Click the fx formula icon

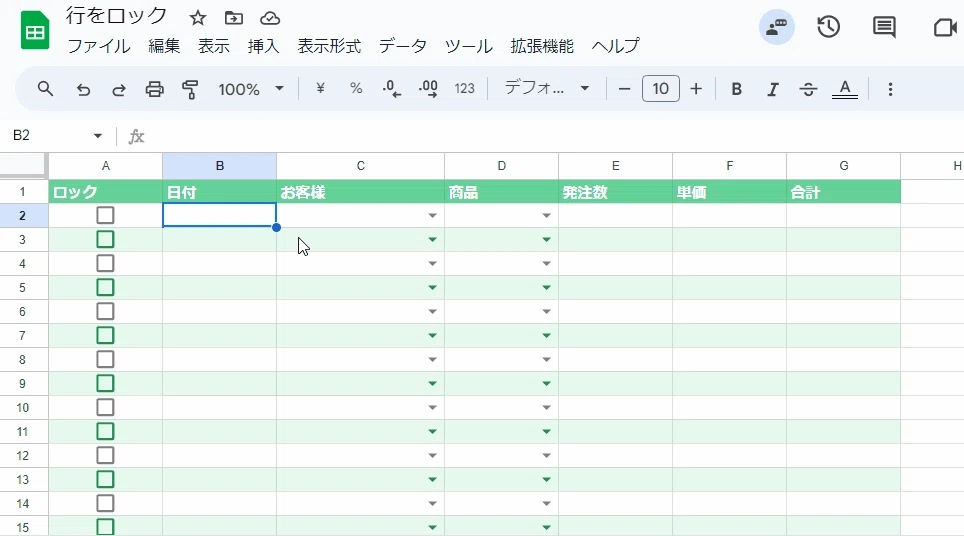point(136,136)
